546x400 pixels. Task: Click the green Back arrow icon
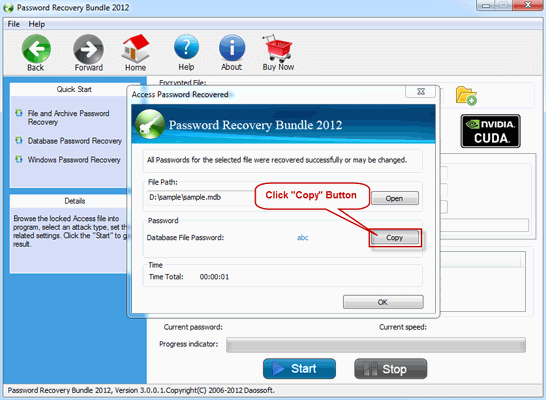(x=36, y=49)
